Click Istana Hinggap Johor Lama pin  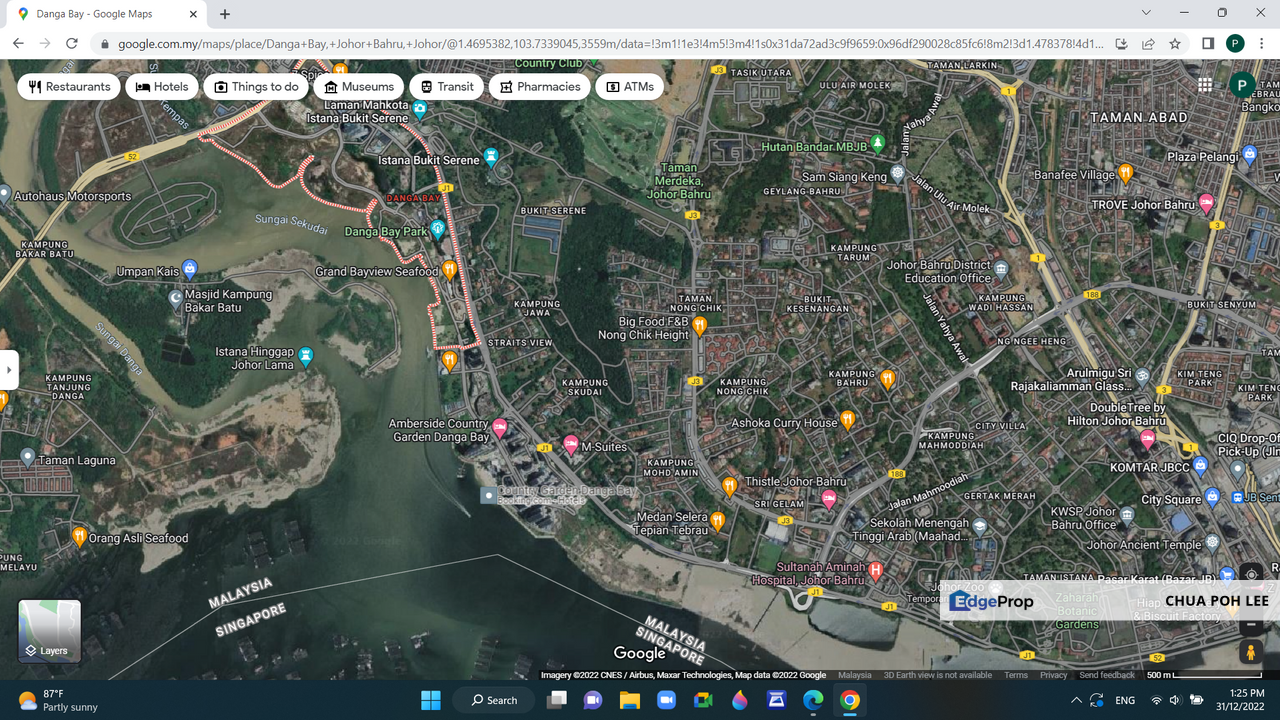click(306, 356)
